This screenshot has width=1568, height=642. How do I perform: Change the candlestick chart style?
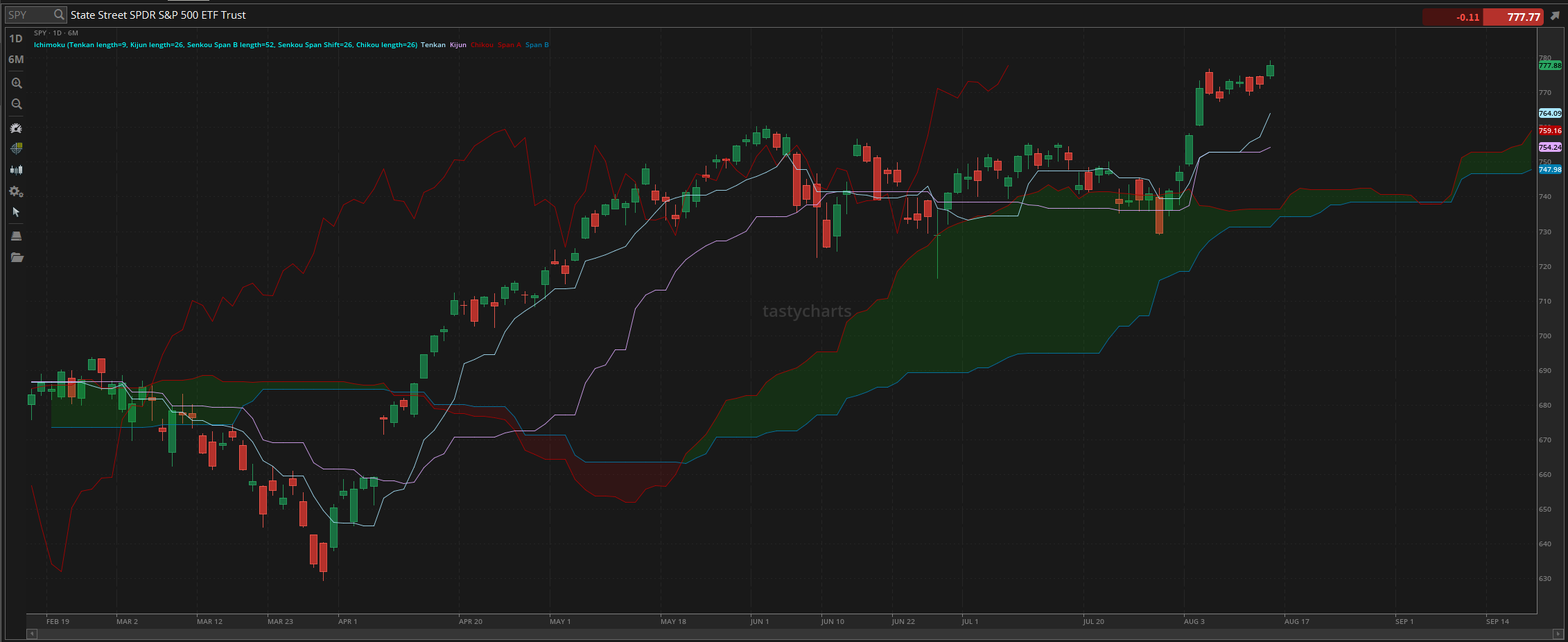click(17, 169)
